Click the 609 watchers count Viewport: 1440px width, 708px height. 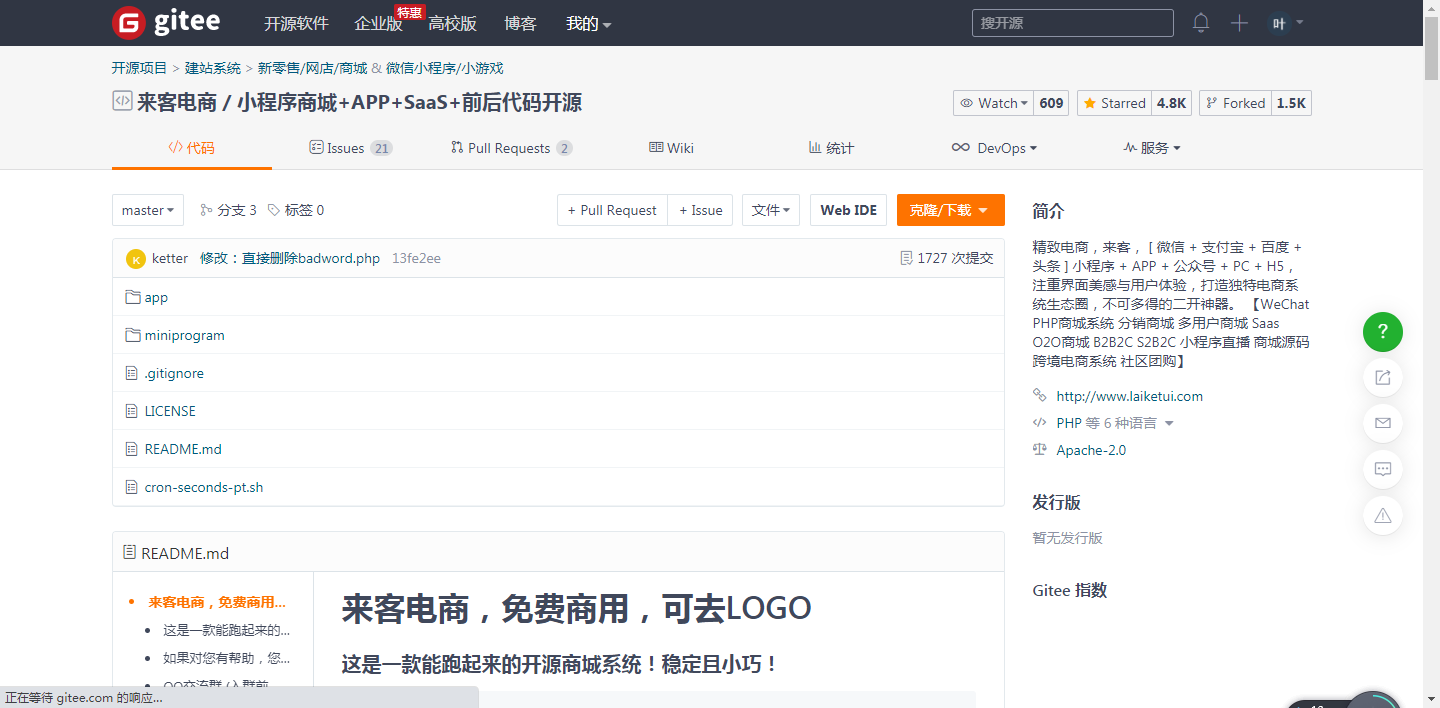1052,103
